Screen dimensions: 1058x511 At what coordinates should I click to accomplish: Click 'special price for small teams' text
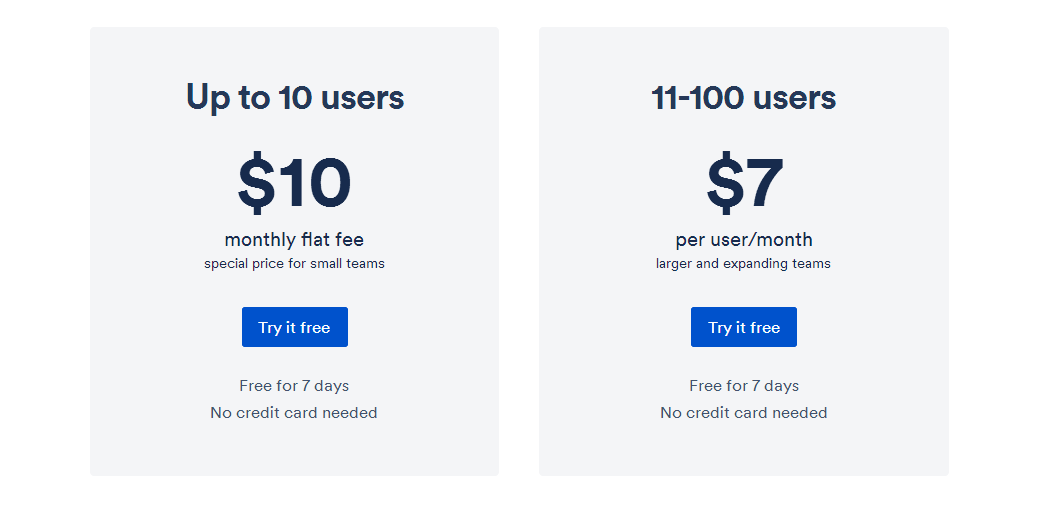point(294,264)
